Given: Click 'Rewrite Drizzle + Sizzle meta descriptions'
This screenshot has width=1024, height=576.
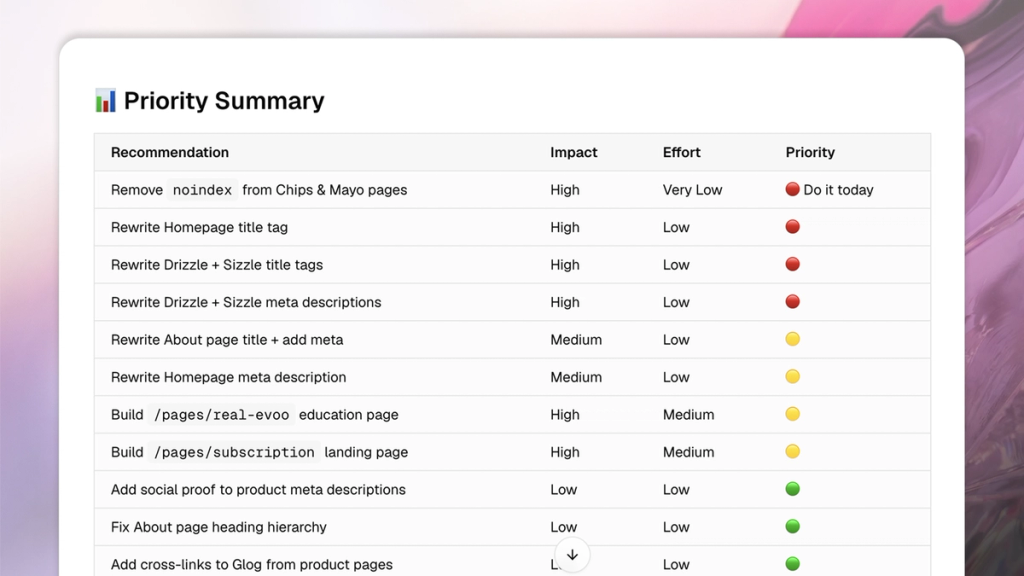Looking at the screenshot, I should tap(246, 302).
